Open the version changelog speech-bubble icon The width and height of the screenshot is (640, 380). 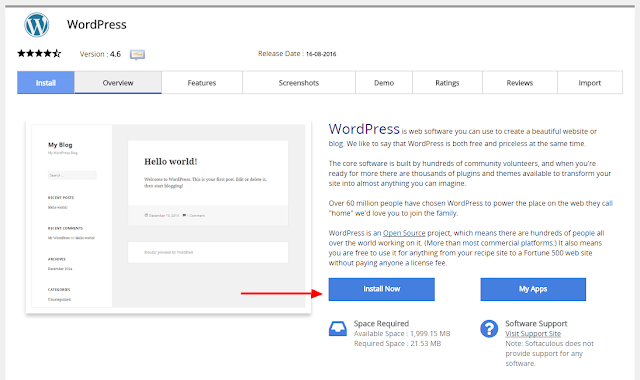coord(137,54)
